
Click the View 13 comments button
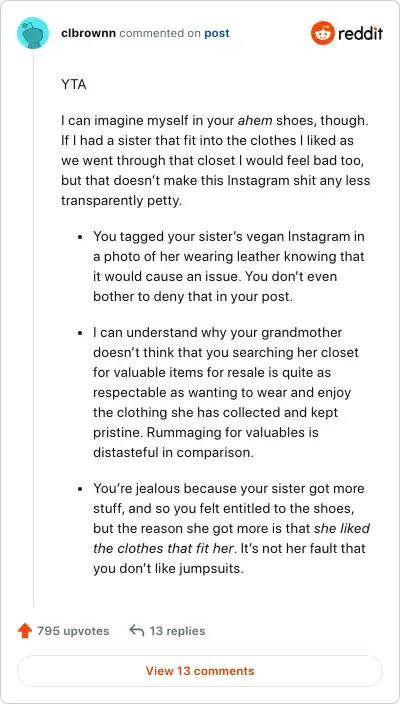click(200, 671)
